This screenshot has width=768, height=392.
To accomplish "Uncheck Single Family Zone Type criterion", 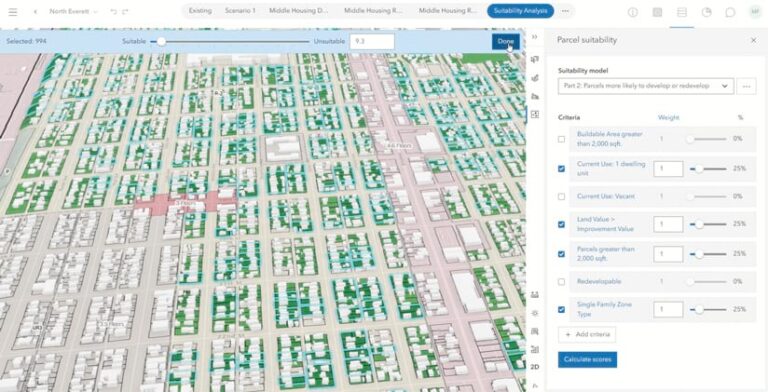I will tap(561, 310).
